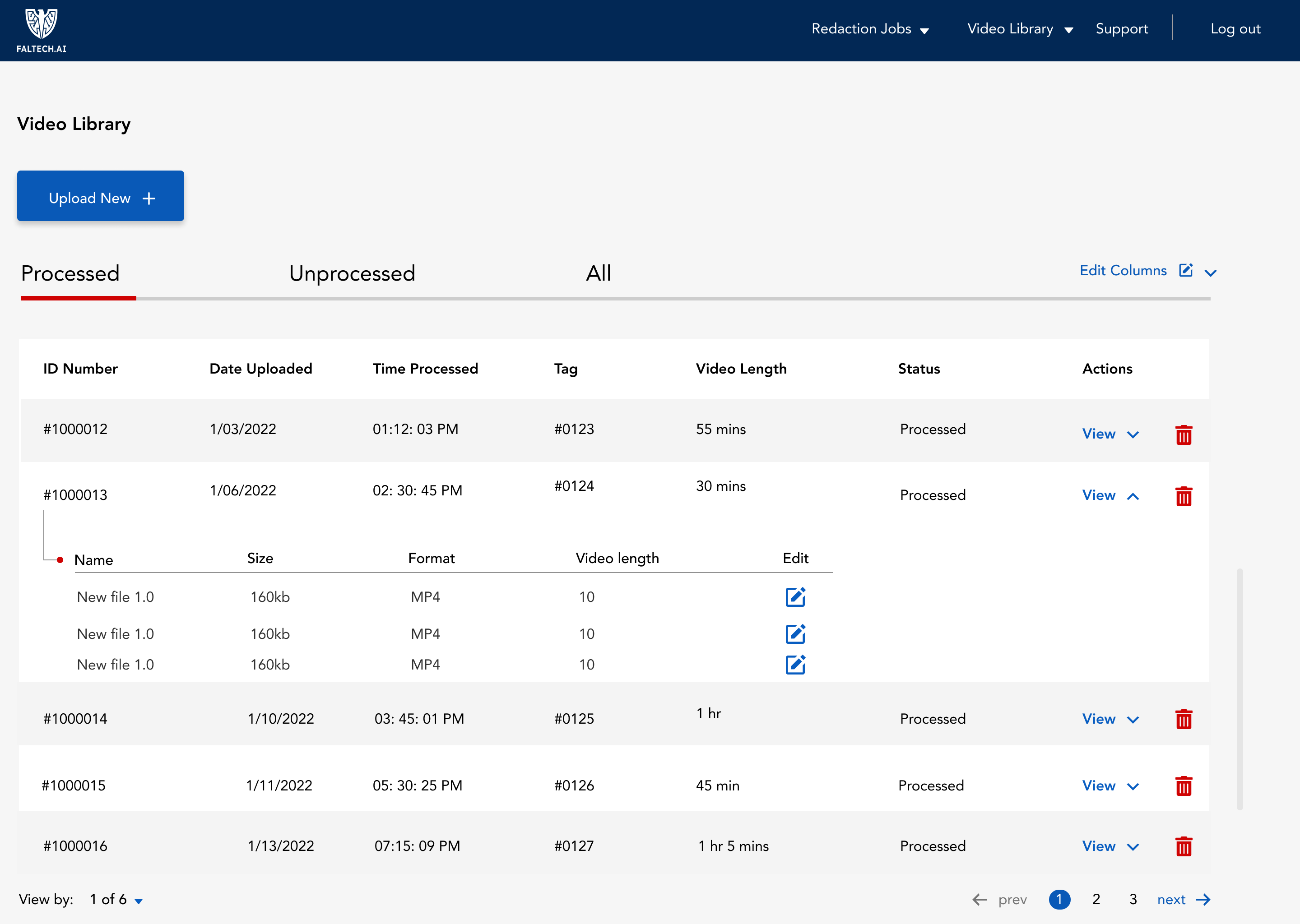The image size is (1300, 924).
Task: Click Upload New button
Action: (x=100, y=196)
